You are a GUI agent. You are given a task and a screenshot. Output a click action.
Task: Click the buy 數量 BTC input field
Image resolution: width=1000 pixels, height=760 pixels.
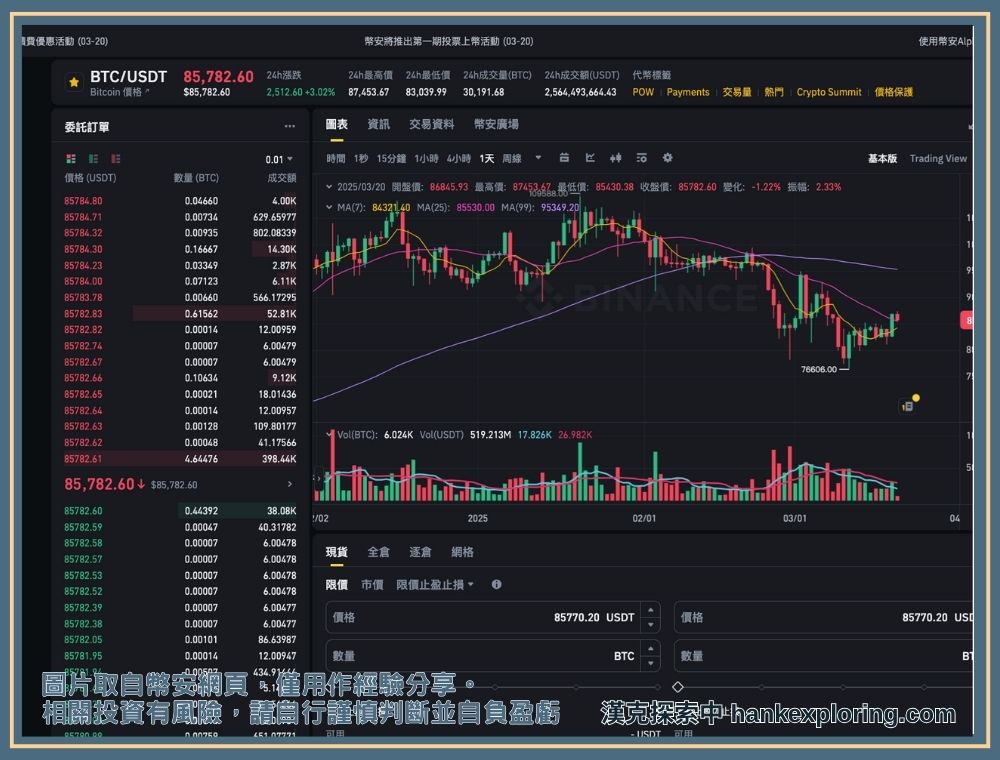click(x=492, y=656)
